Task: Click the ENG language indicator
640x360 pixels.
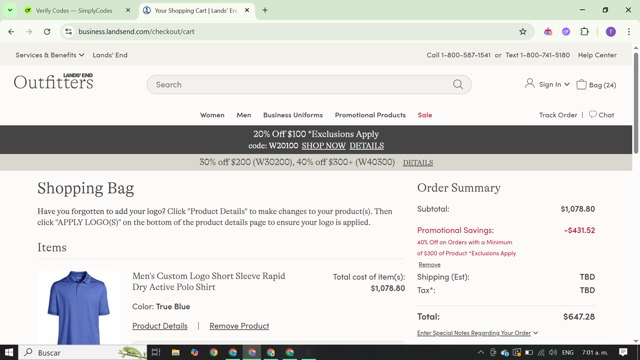Action: tap(568, 352)
